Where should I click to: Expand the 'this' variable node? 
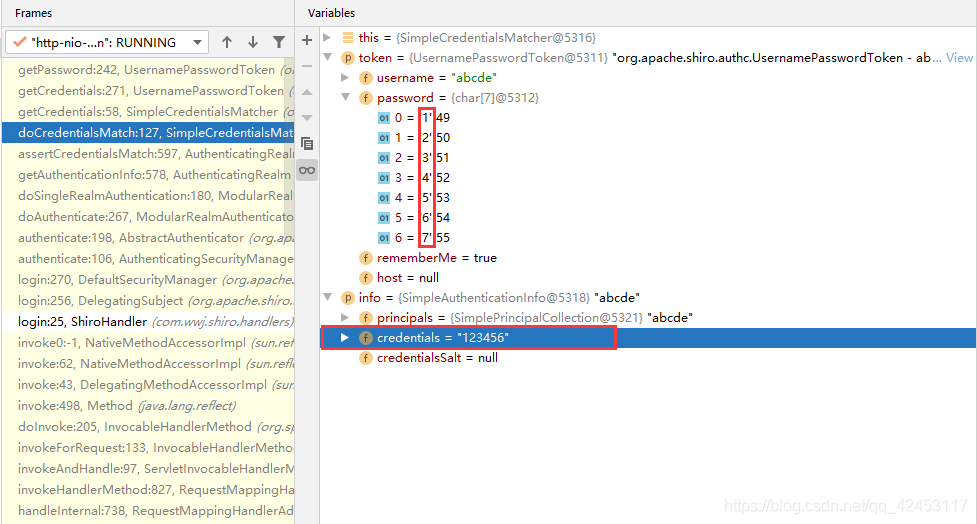[x=327, y=38]
